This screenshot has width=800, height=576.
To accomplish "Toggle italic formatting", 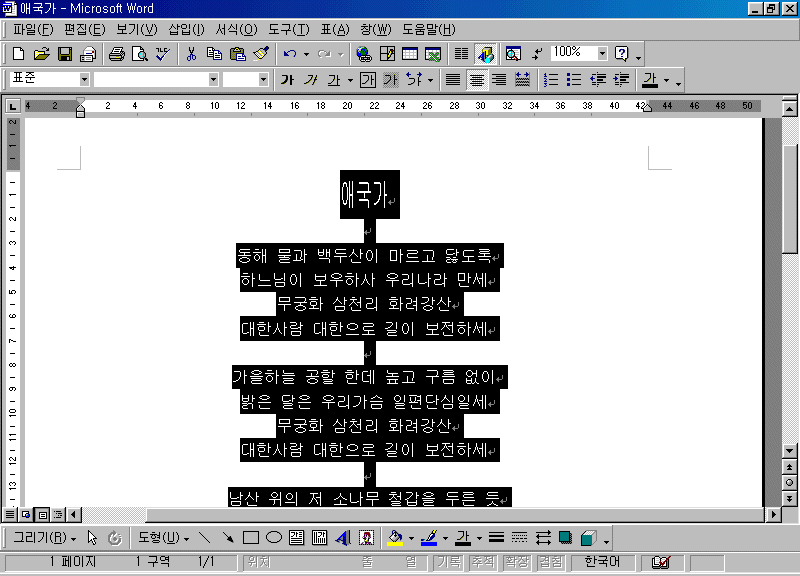I will point(311,80).
